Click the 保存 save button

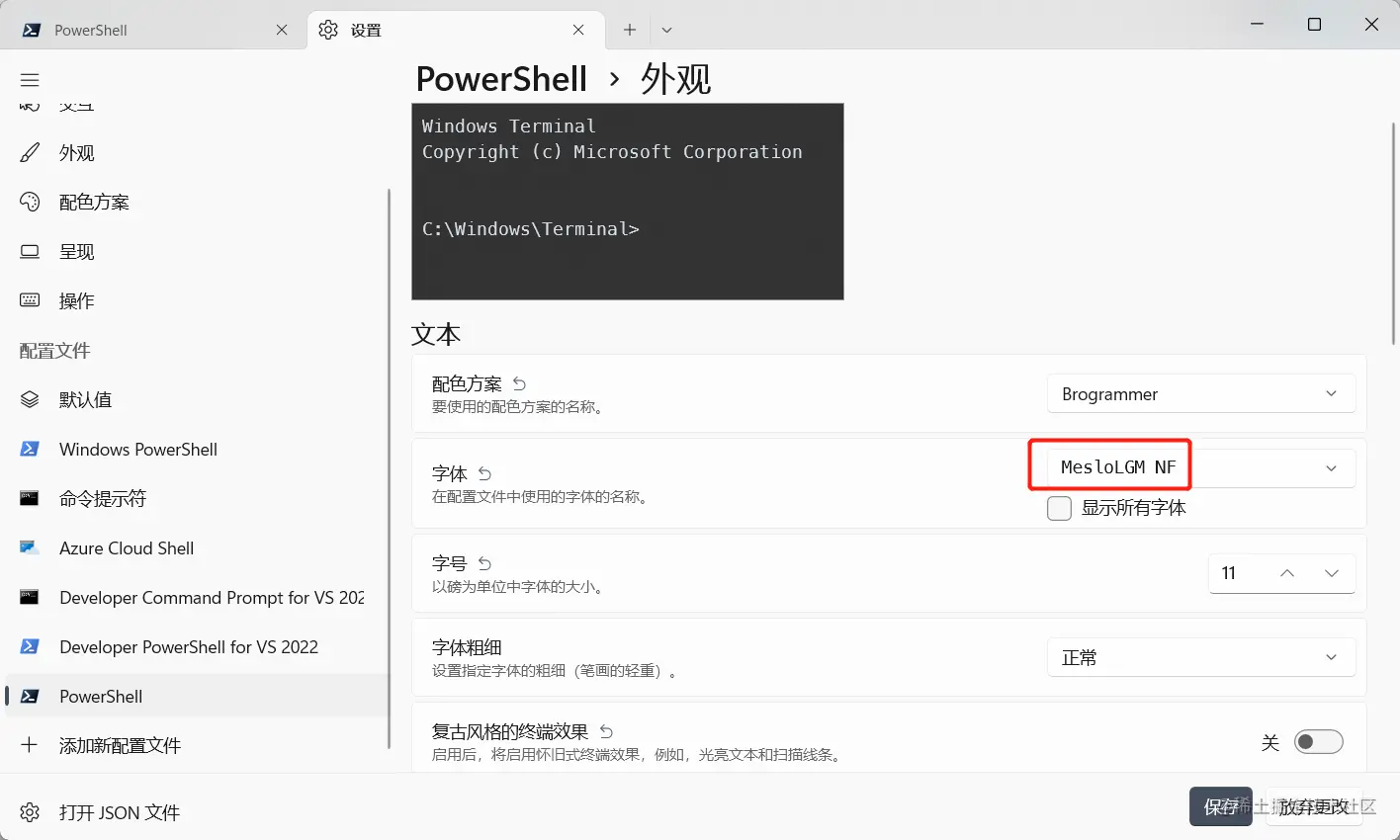1221,807
